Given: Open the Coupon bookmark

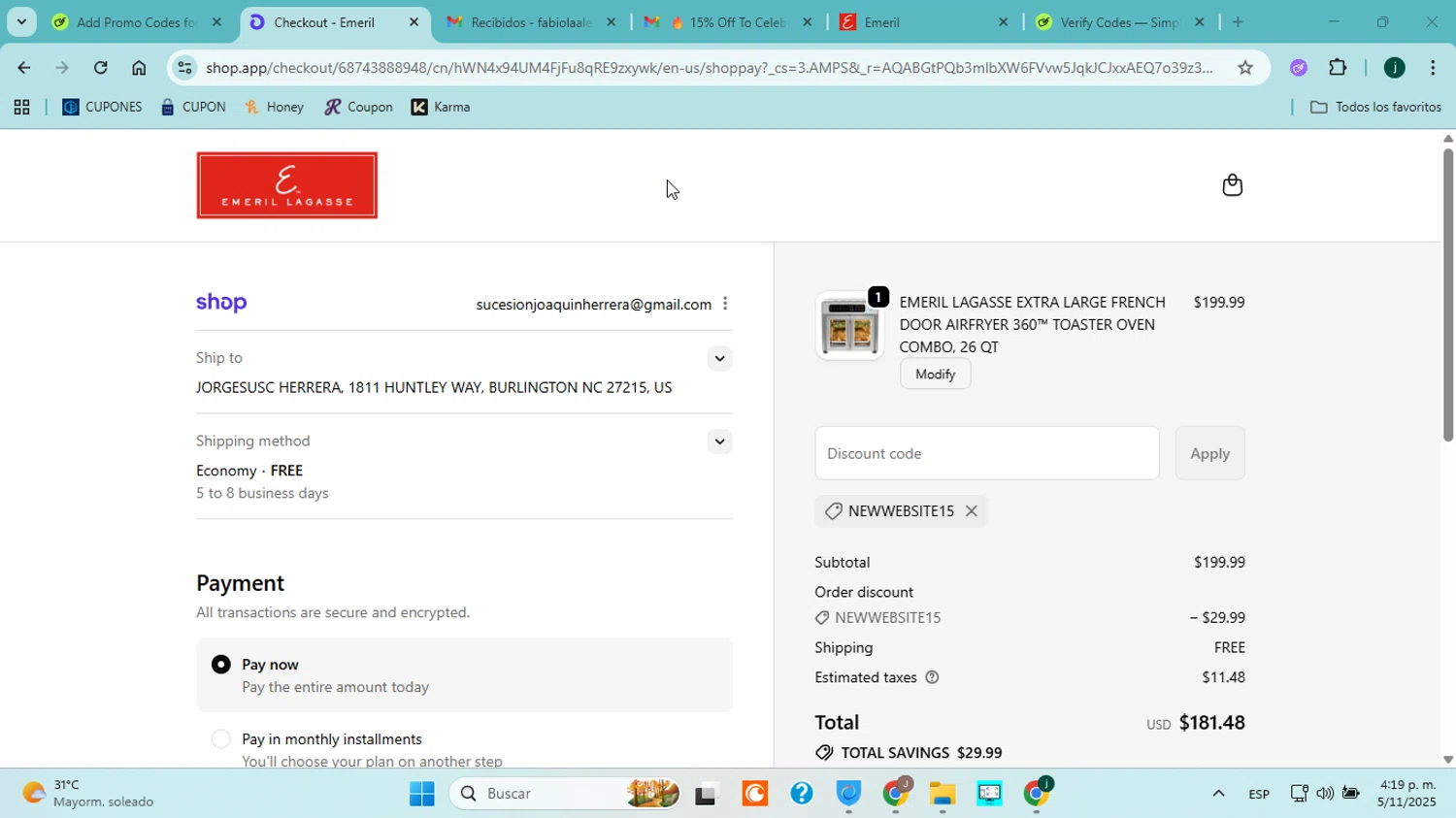Looking at the screenshot, I should click(358, 108).
